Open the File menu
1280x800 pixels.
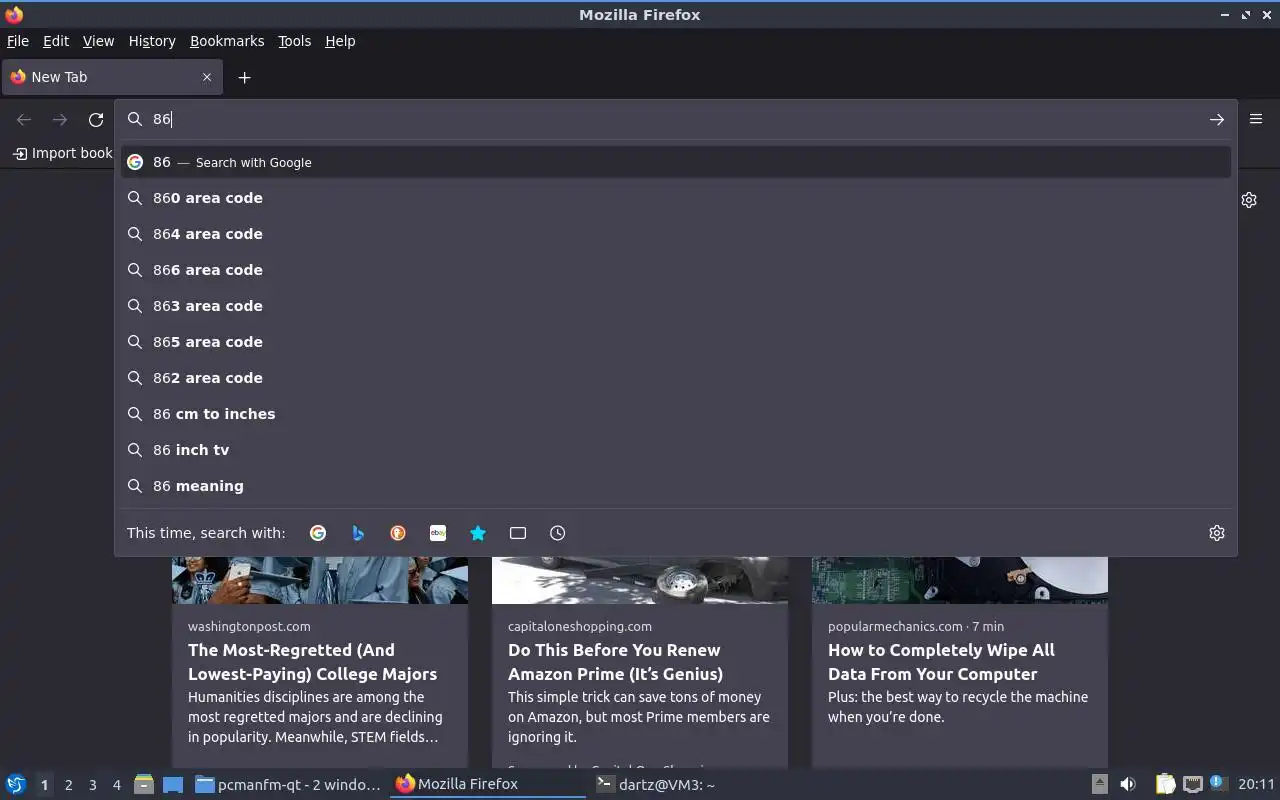coord(18,41)
